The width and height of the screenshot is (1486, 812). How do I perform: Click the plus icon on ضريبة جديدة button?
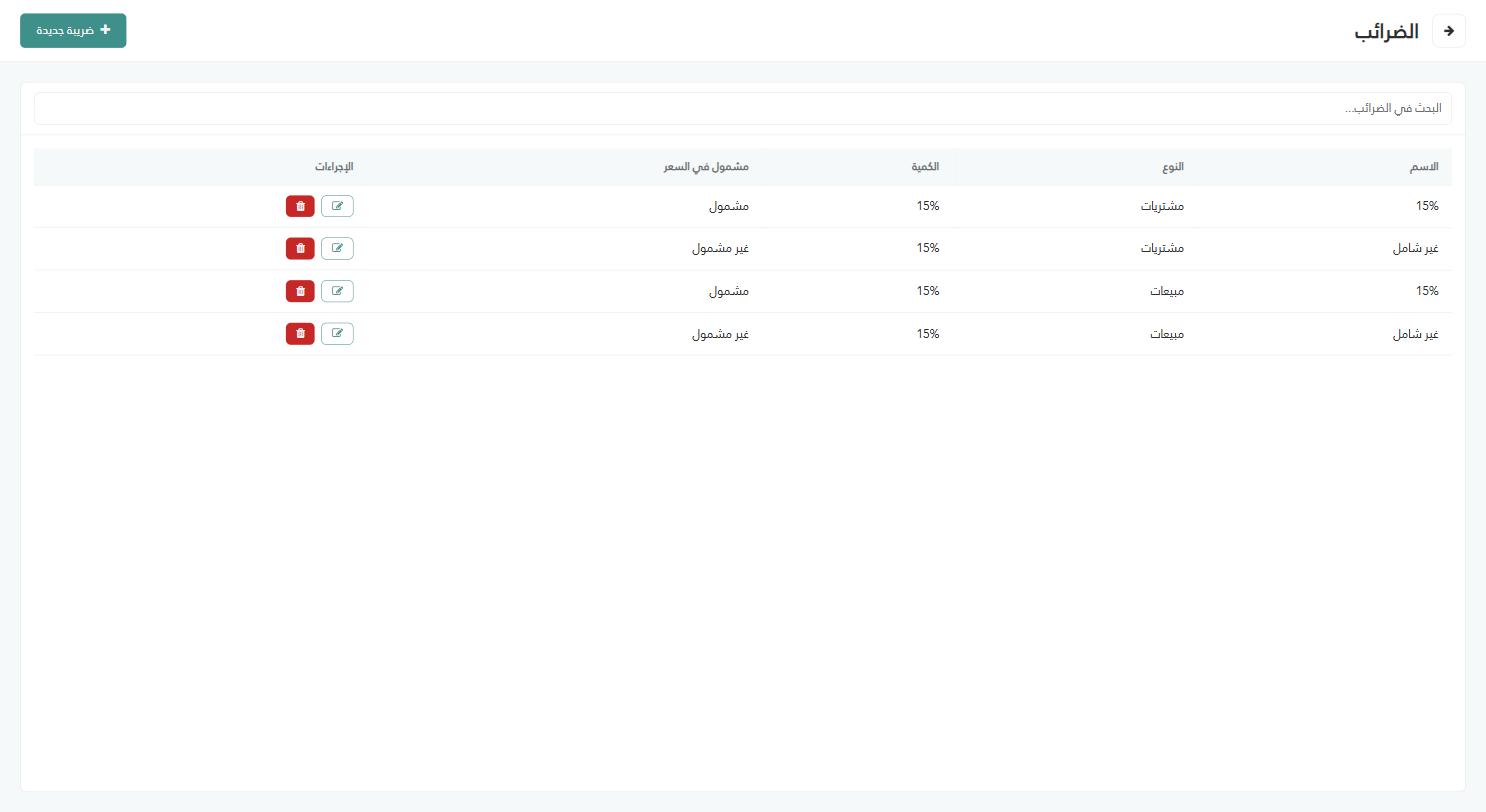click(x=106, y=30)
